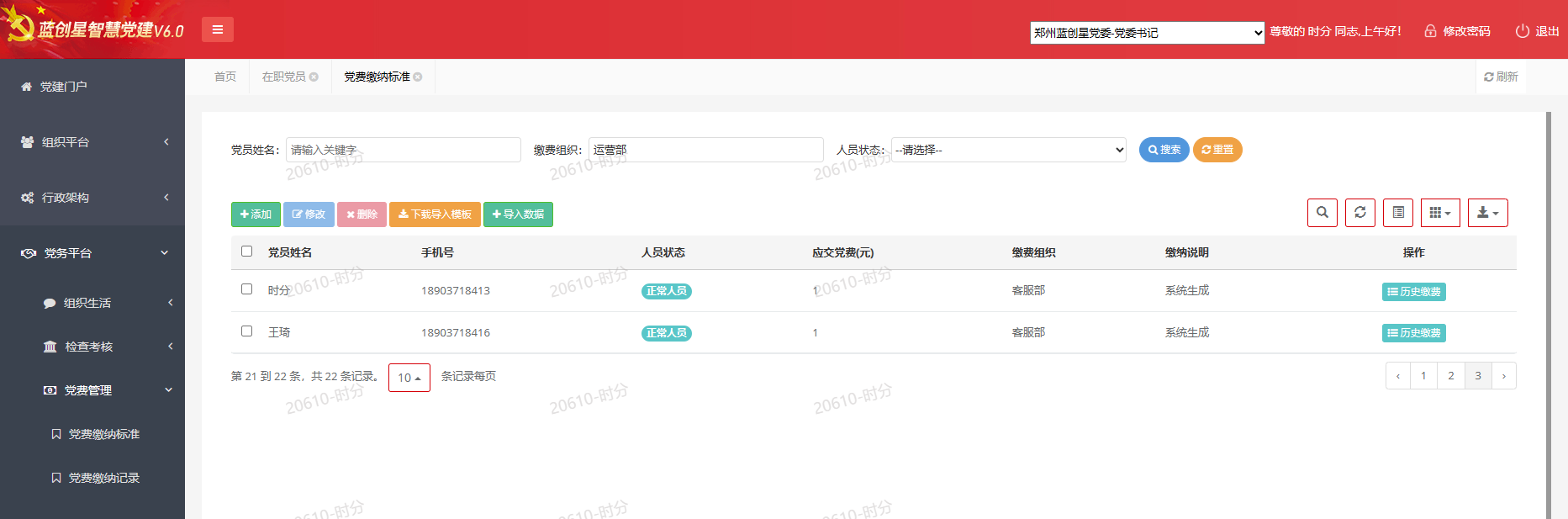Check the checkbox for the 王琦 row
The height and width of the screenshot is (519, 1568).
(x=246, y=331)
